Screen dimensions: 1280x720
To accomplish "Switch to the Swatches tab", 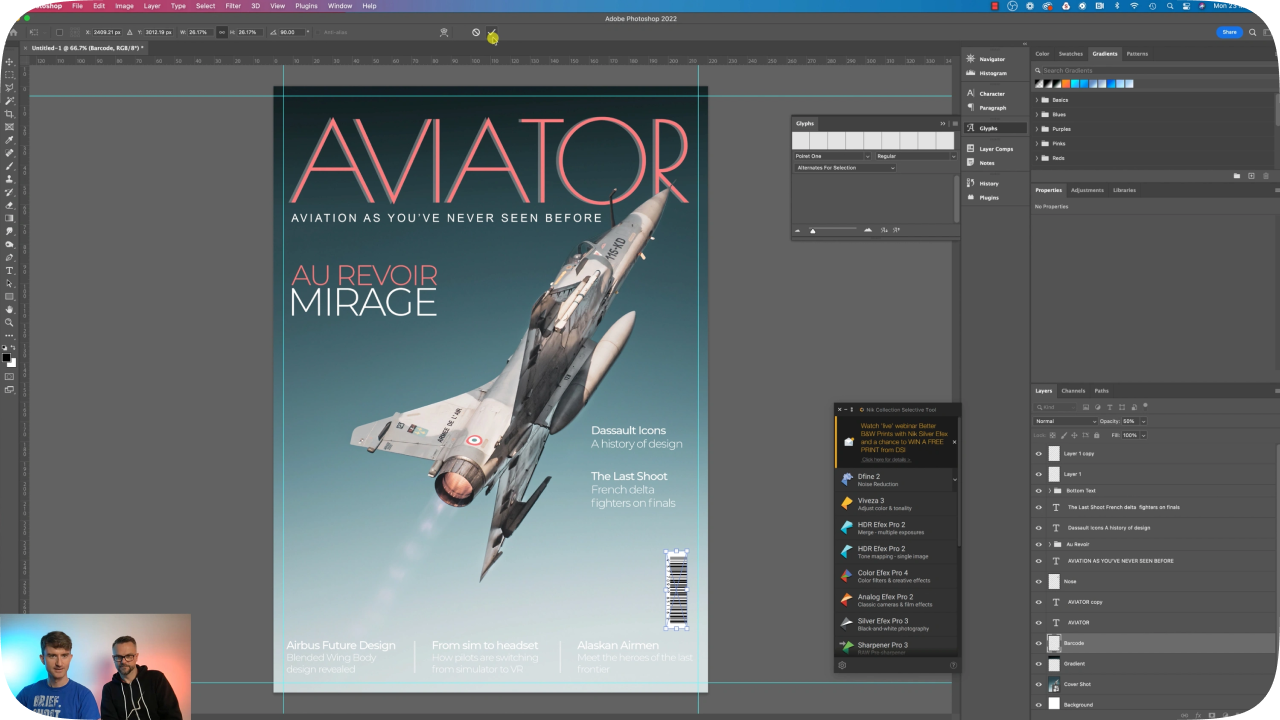I will (1070, 54).
